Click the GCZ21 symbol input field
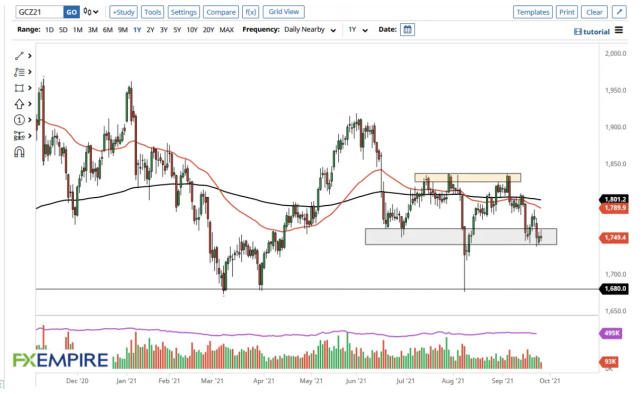The image size is (643, 394). (40, 12)
